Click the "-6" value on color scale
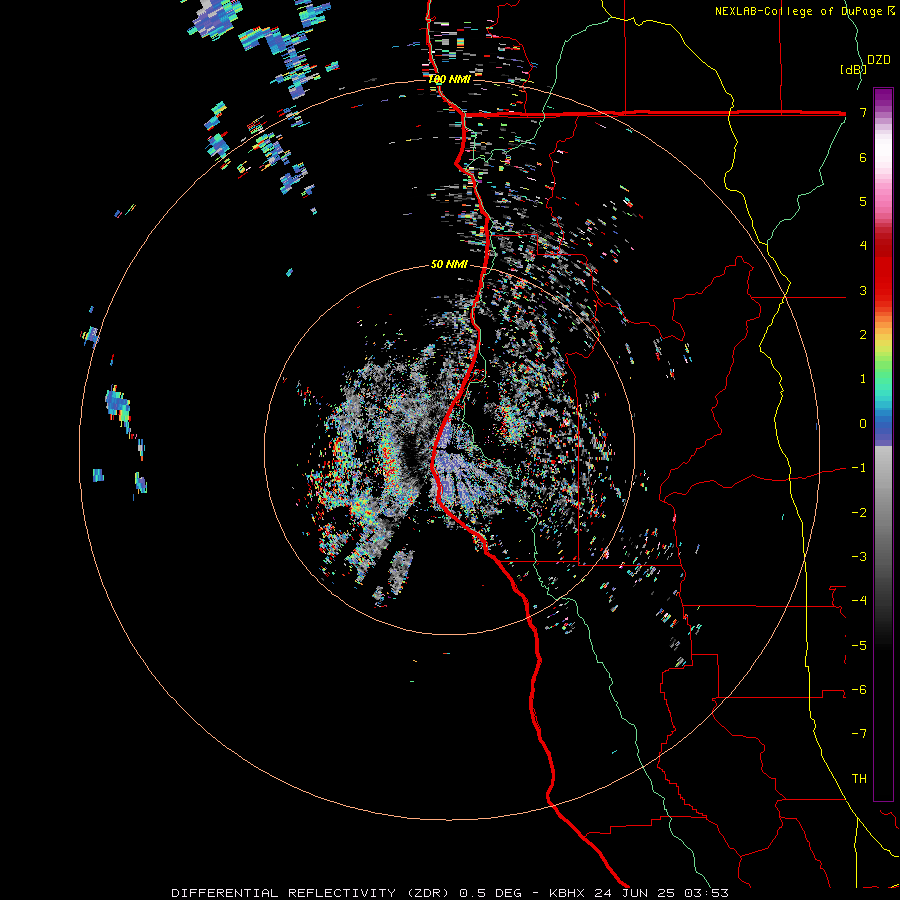 [x=859, y=690]
